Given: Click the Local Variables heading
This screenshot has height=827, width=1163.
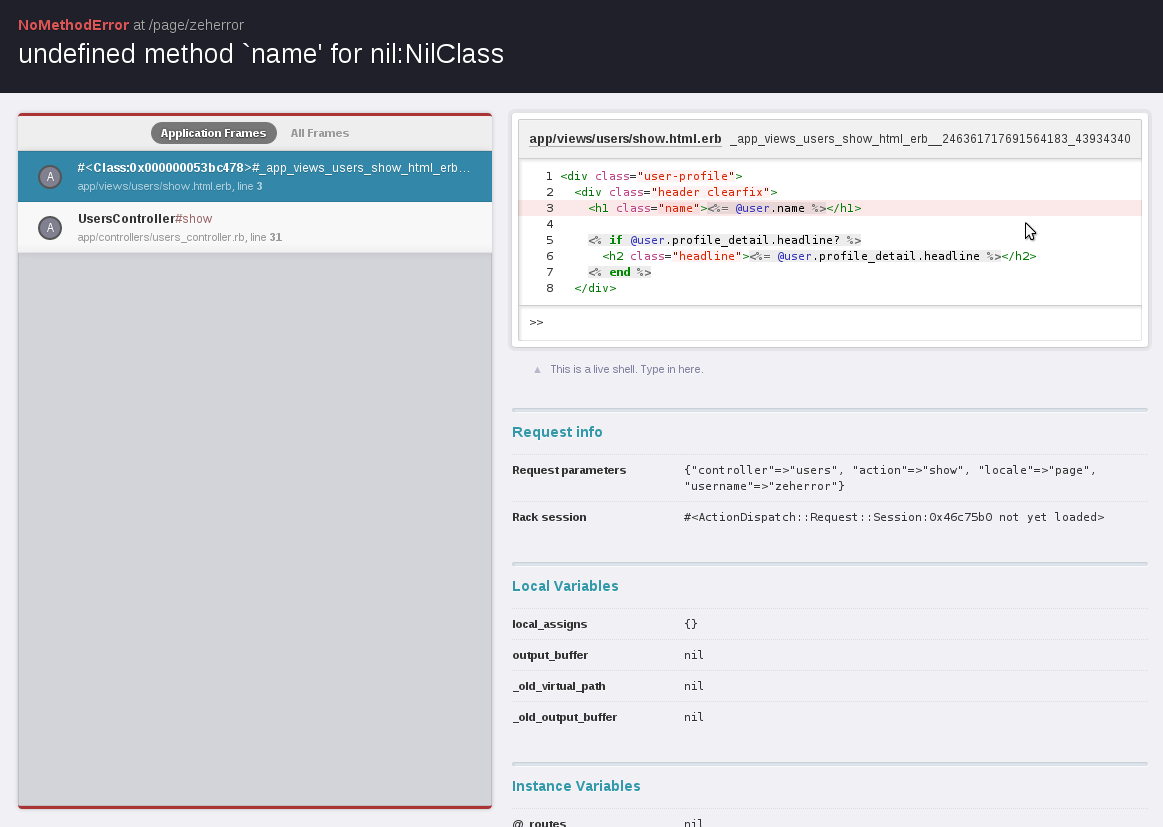Looking at the screenshot, I should (x=565, y=586).
